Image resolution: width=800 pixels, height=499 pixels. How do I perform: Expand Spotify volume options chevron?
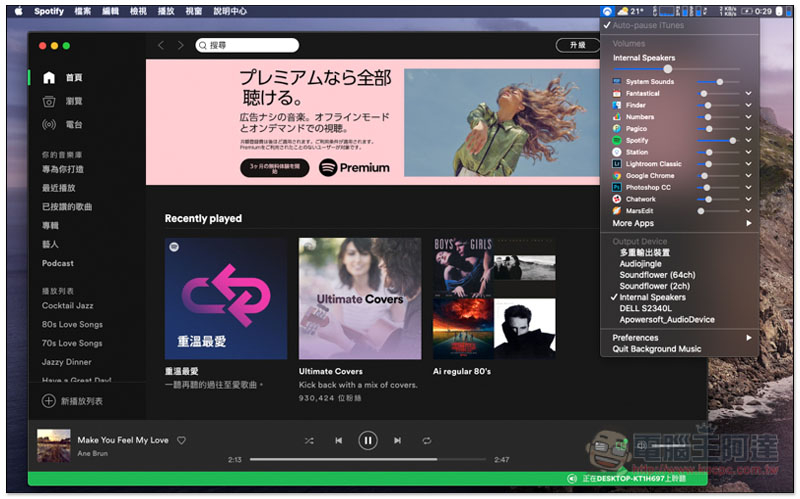point(748,140)
